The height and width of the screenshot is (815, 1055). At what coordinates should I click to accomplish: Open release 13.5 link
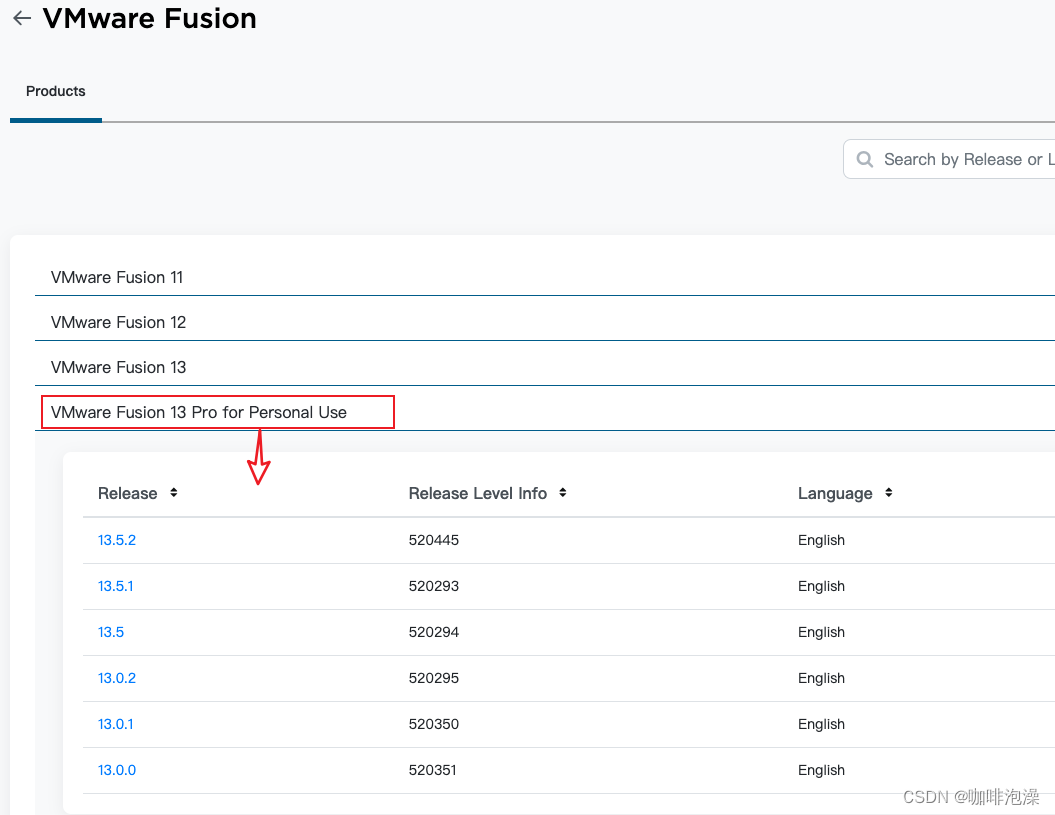click(111, 632)
